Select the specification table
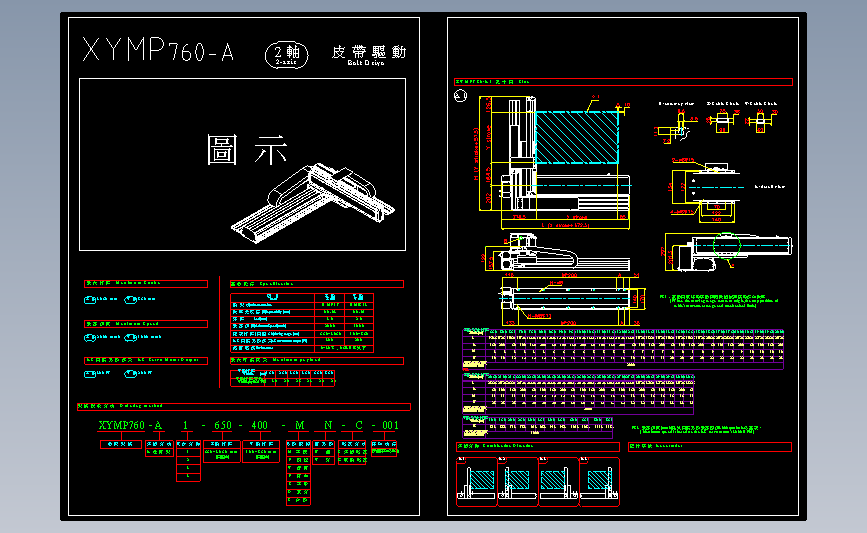The image size is (867, 533). [302, 323]
